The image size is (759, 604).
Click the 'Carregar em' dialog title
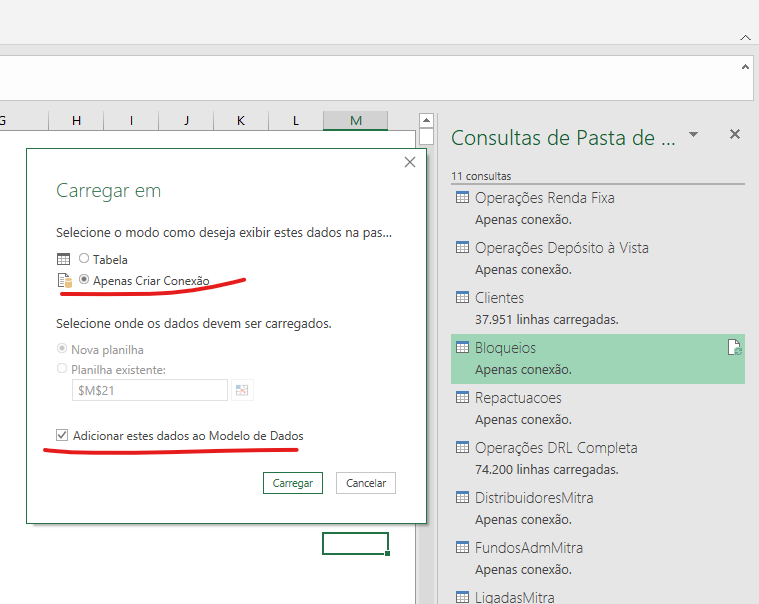[108, 191]
